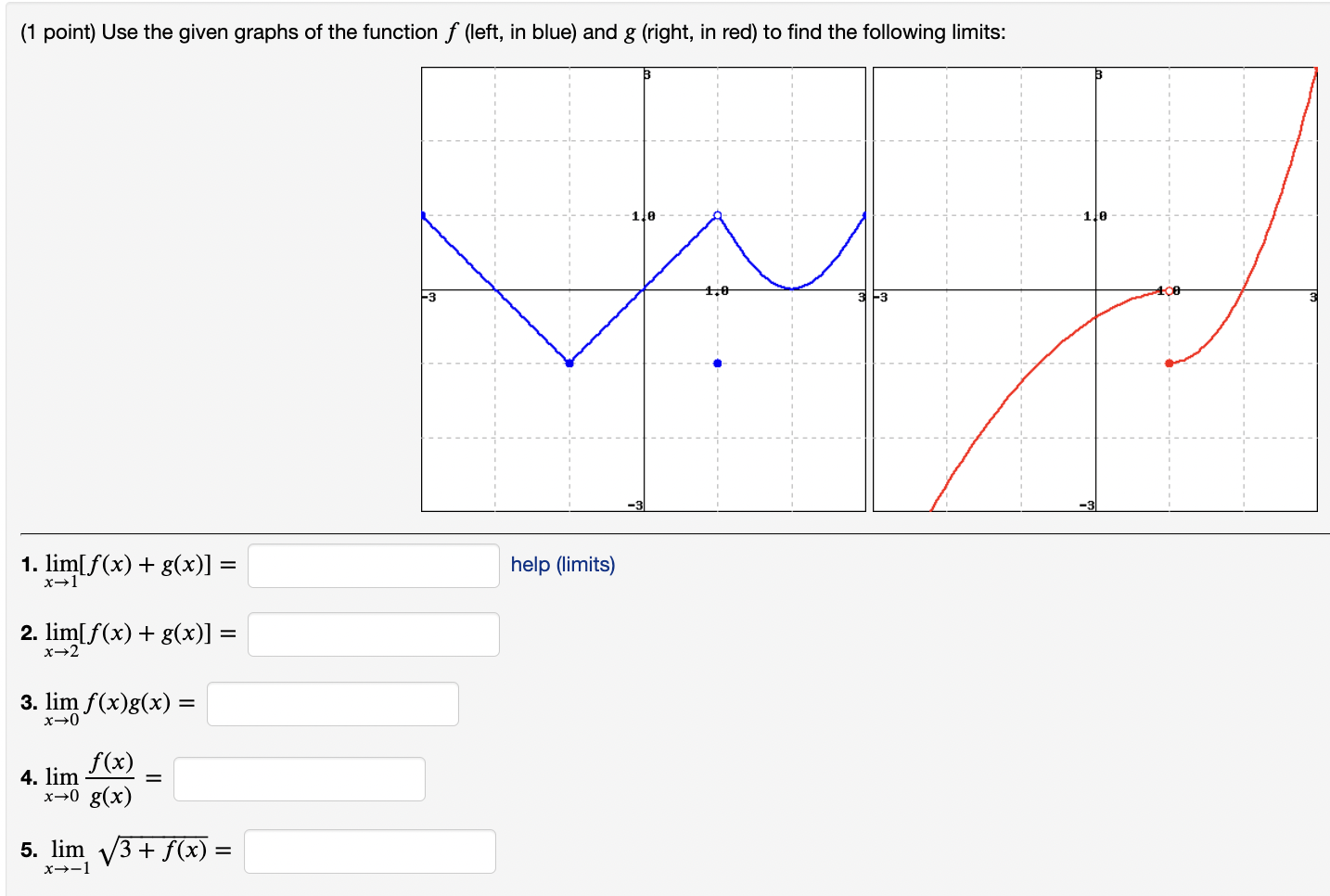Image resolution: width=1330 pixels, height=896 pixels.
Task: Click the -3 label on the right graph's x-axis
Action: coord(881,297)
